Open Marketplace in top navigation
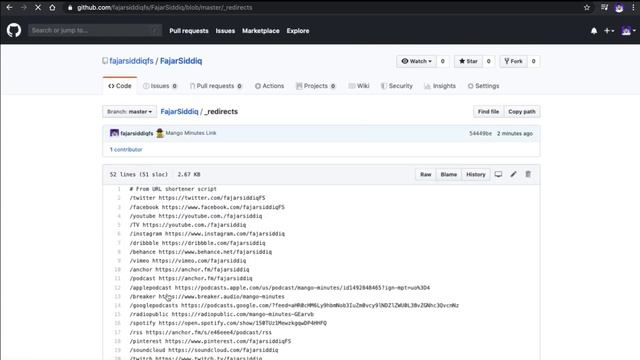The image size is (640, 360). click(x=261, y=31)
